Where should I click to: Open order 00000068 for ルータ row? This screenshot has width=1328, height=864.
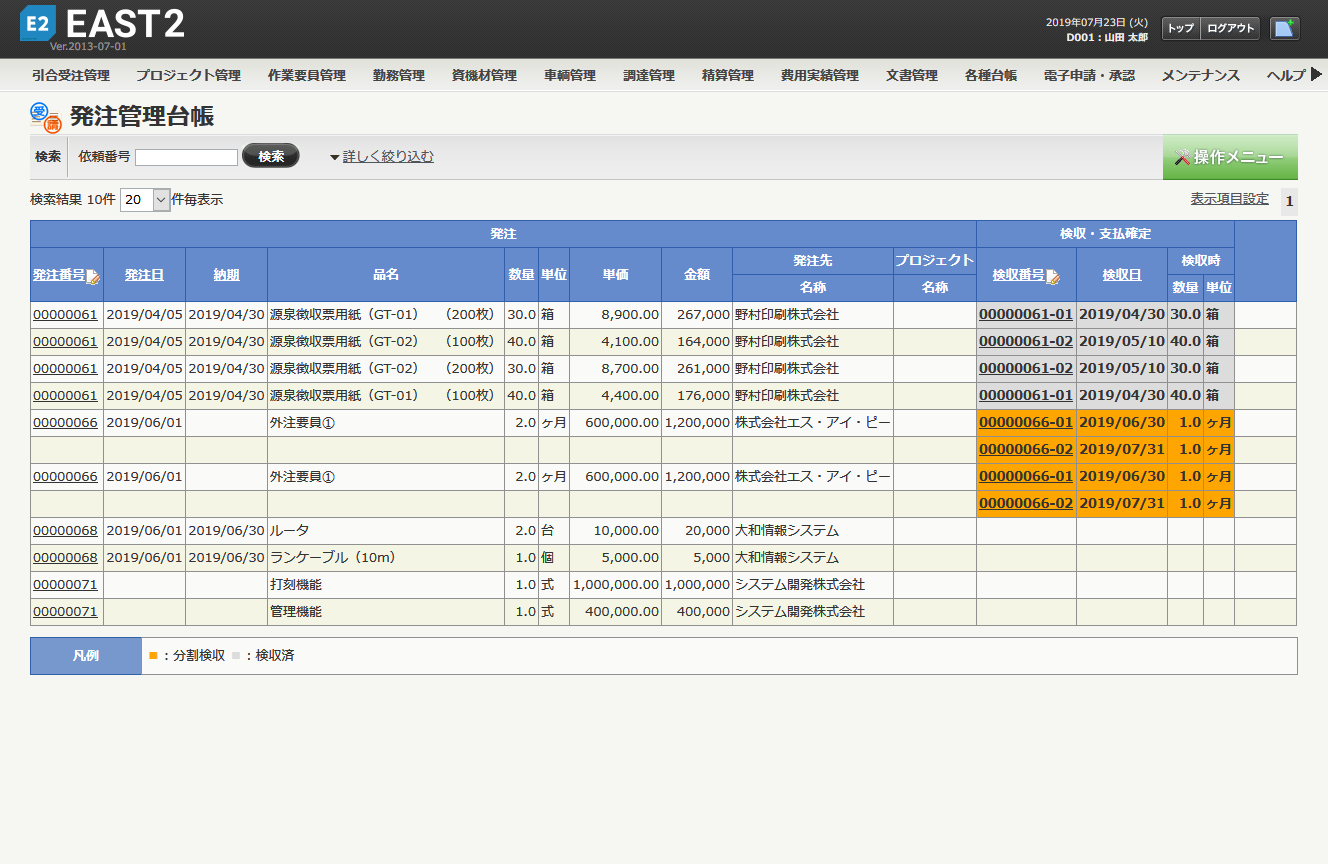click(66, 530)
